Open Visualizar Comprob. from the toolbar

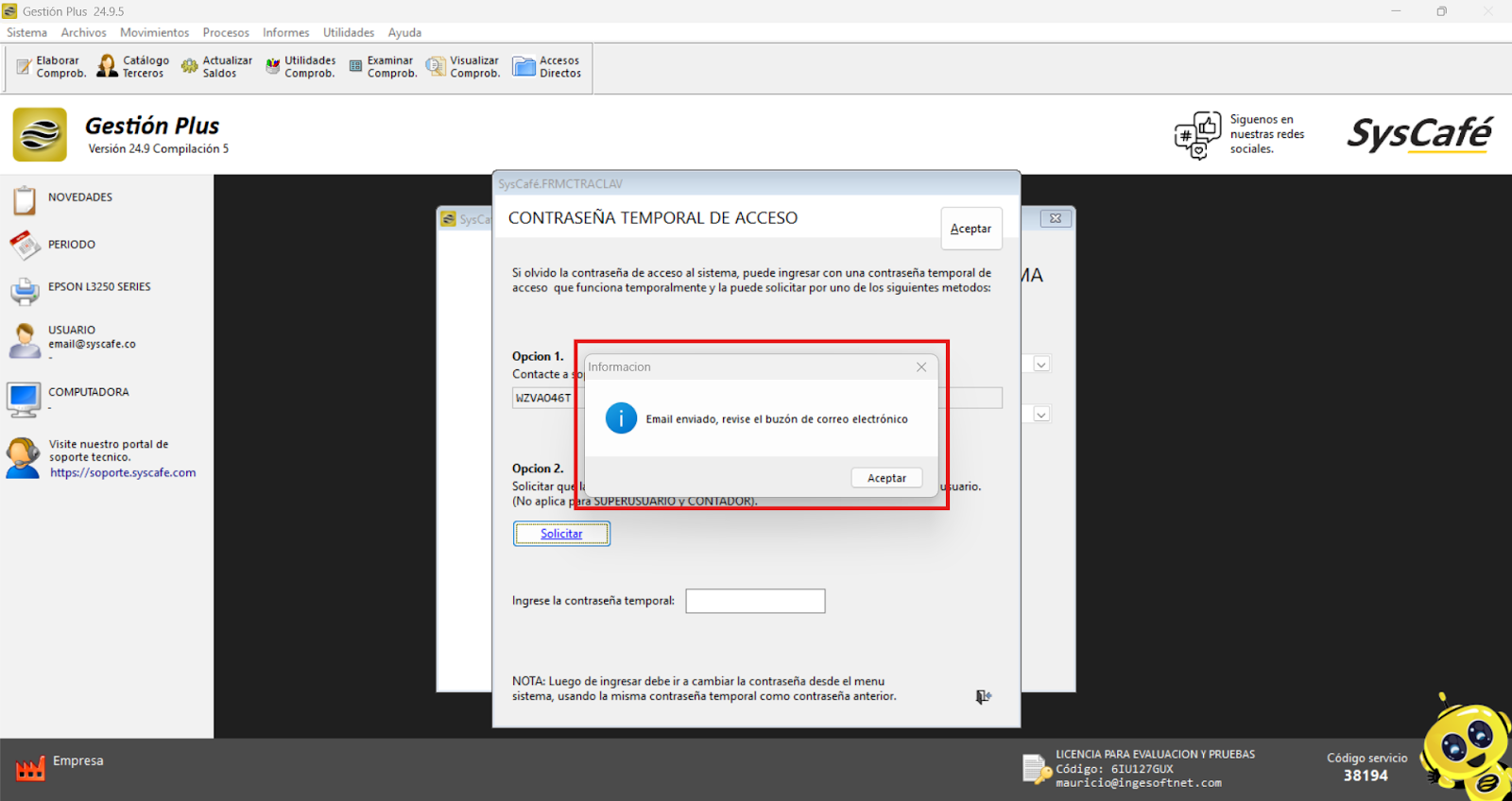click(x=436, y=66)
